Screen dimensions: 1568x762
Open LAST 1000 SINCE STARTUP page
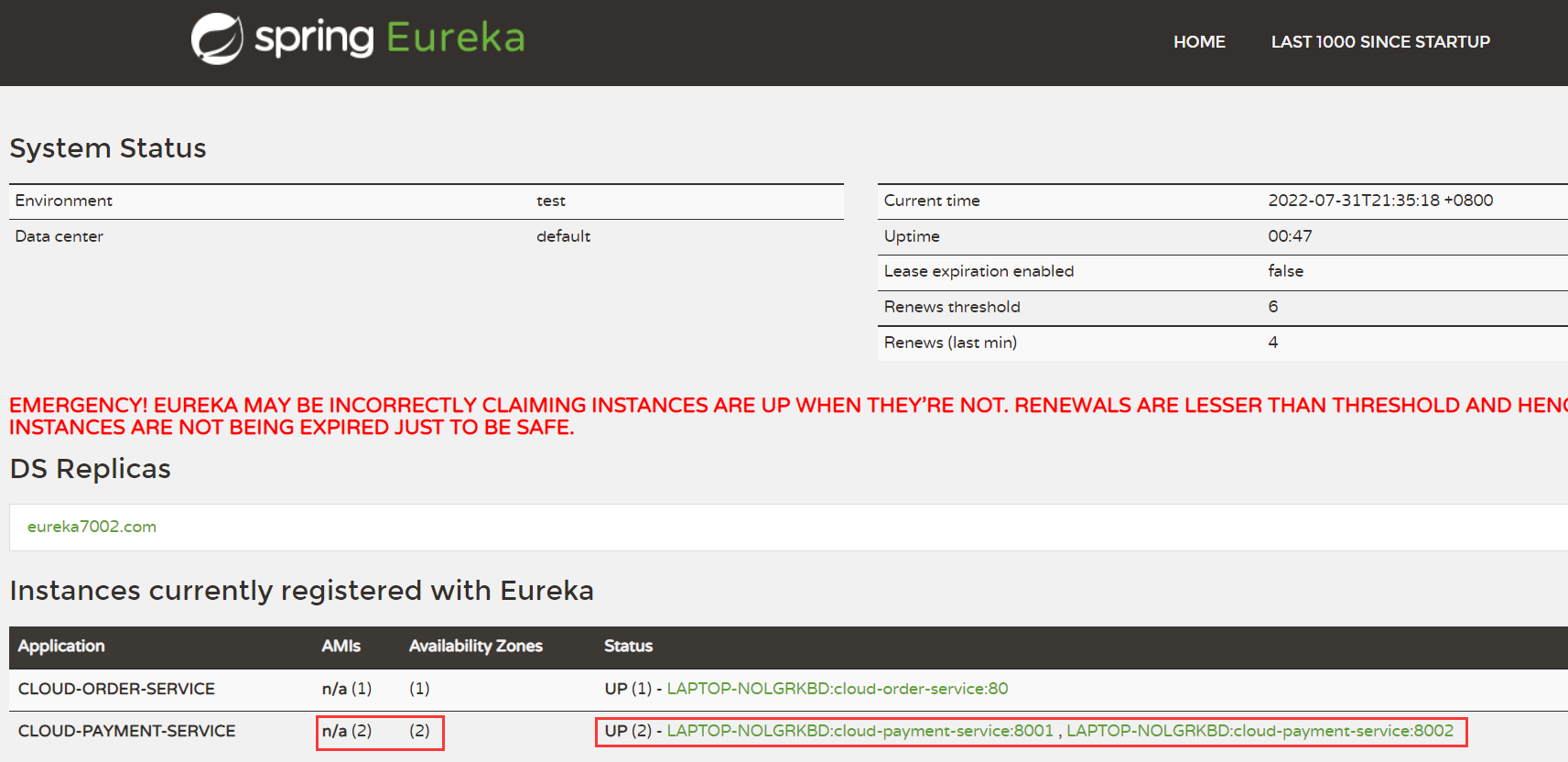1380,42
